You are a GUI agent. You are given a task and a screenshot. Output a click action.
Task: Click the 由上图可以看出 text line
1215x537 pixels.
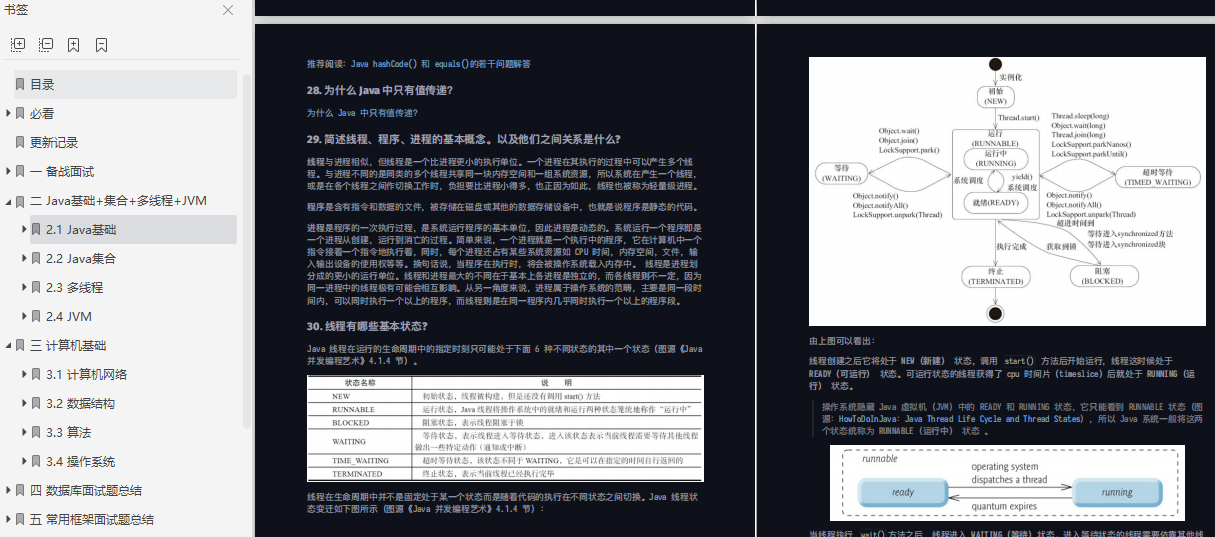pos(840,341)
